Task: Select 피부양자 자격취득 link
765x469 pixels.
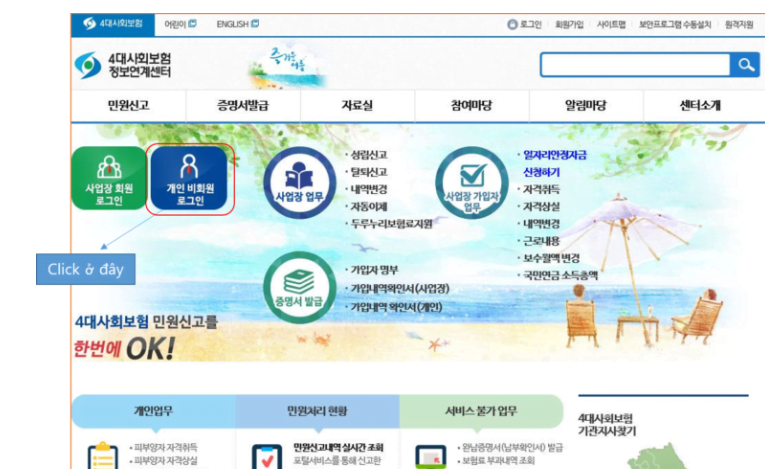Action: pos(166,448)
